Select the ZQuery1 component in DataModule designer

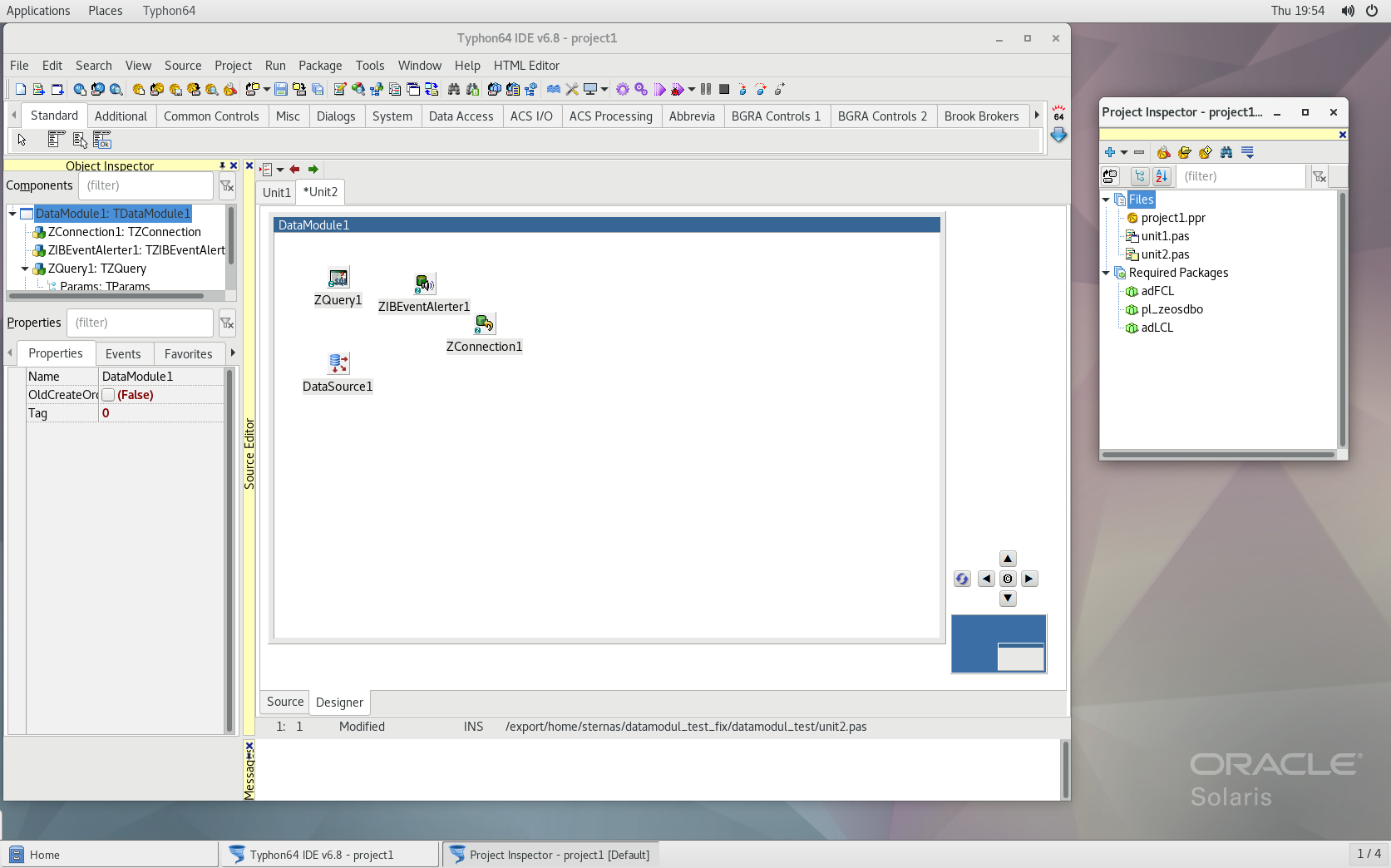pos(338,278)
